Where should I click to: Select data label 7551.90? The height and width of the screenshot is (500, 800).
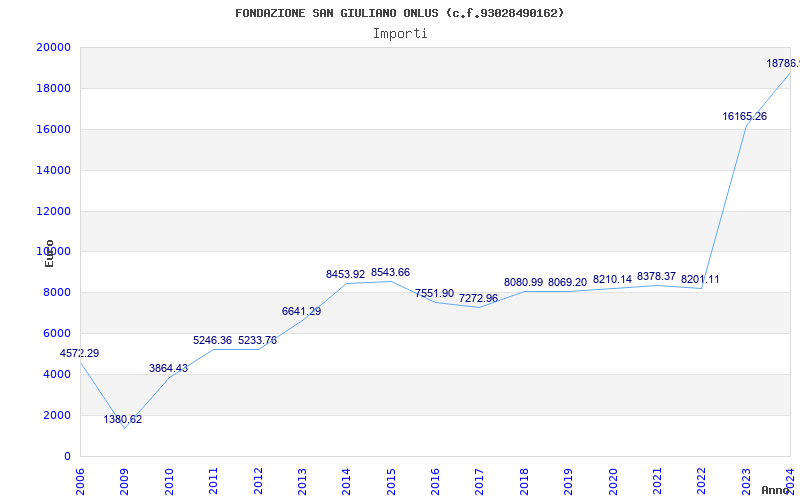434,293
